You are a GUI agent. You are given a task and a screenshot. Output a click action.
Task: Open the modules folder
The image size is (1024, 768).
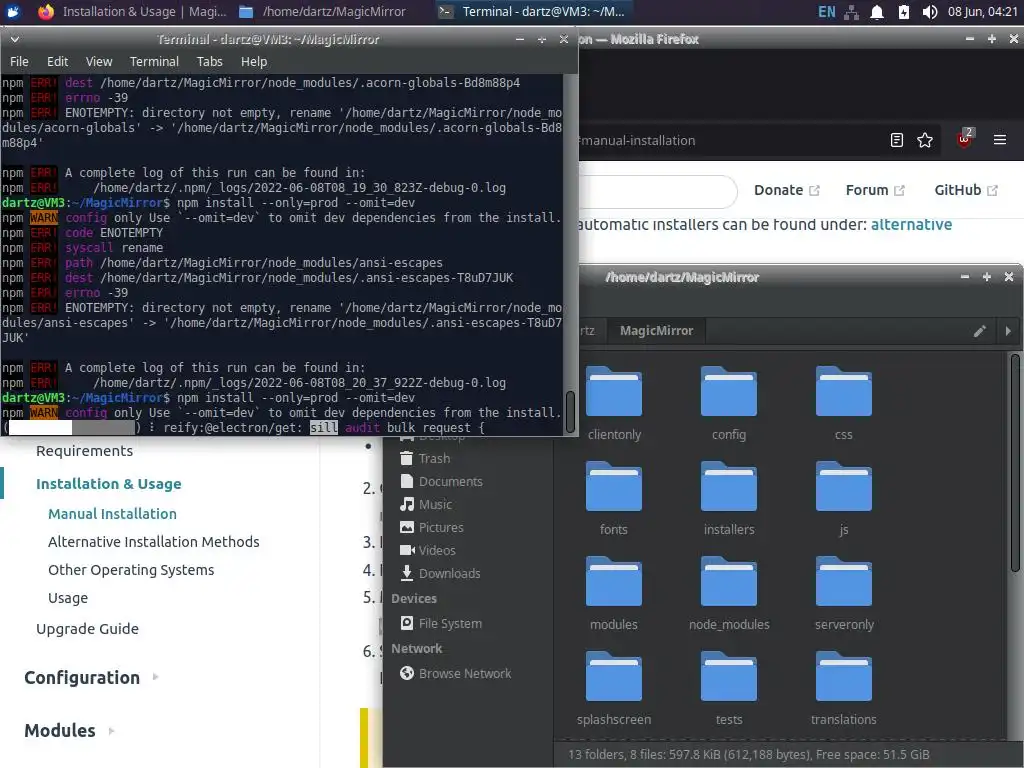[x=613, y=593]
